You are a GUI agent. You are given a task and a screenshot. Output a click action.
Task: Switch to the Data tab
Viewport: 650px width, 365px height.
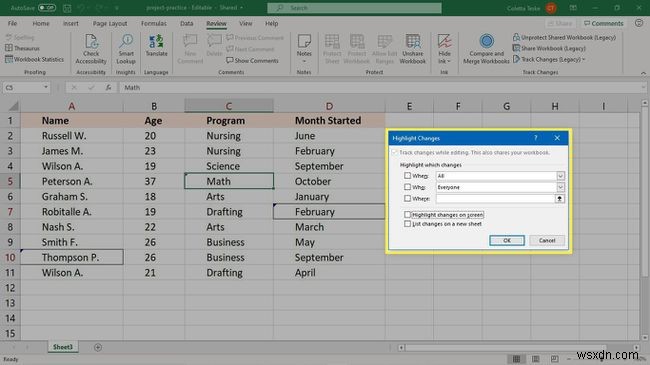(x=187, y=24)
